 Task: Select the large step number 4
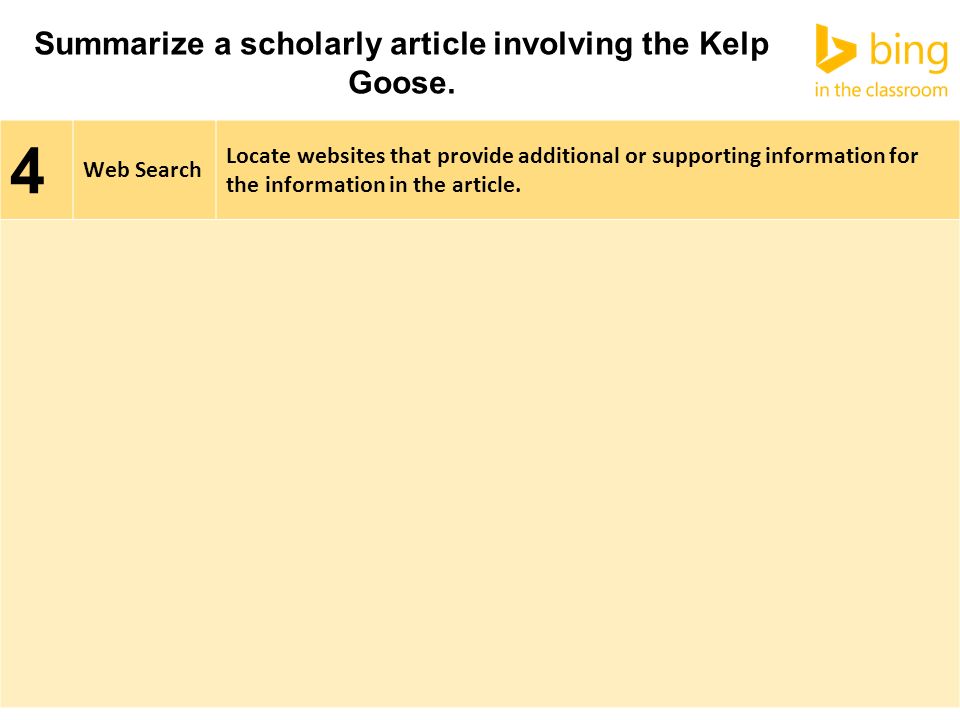(x=28, y=171)
